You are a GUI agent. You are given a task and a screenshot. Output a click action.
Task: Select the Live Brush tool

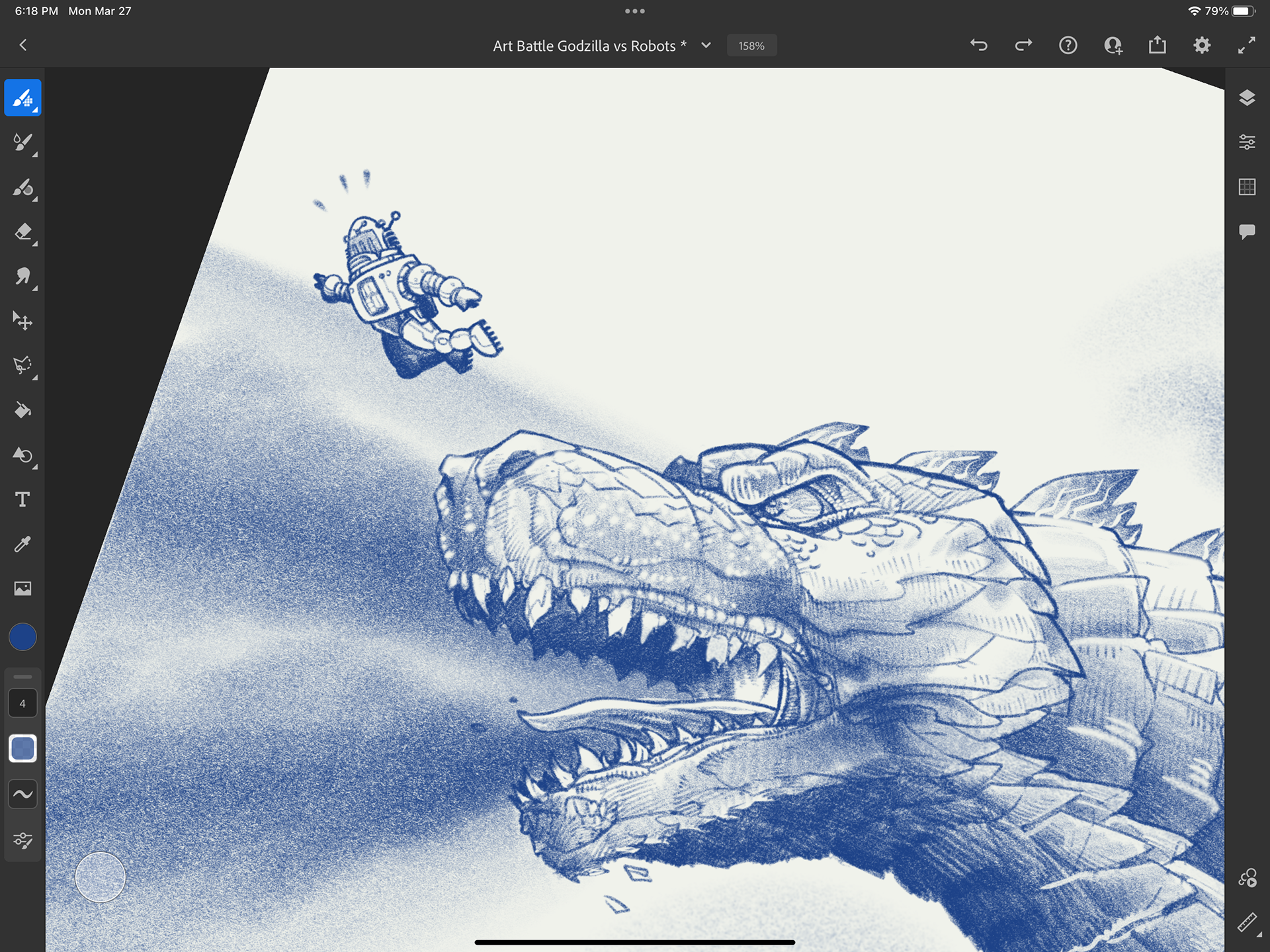[22, 142]
